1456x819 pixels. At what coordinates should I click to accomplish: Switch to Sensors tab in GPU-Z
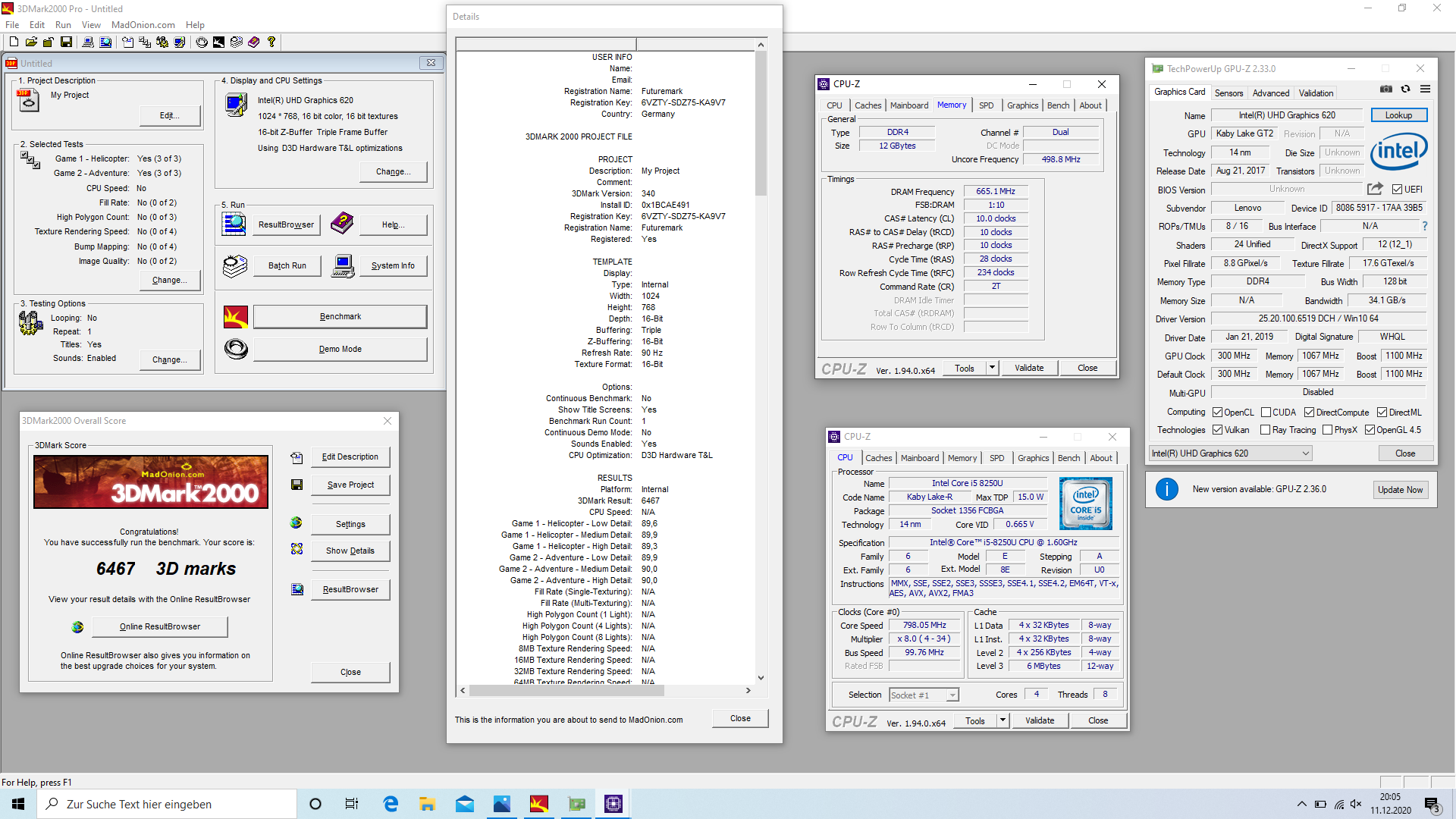1228,93
